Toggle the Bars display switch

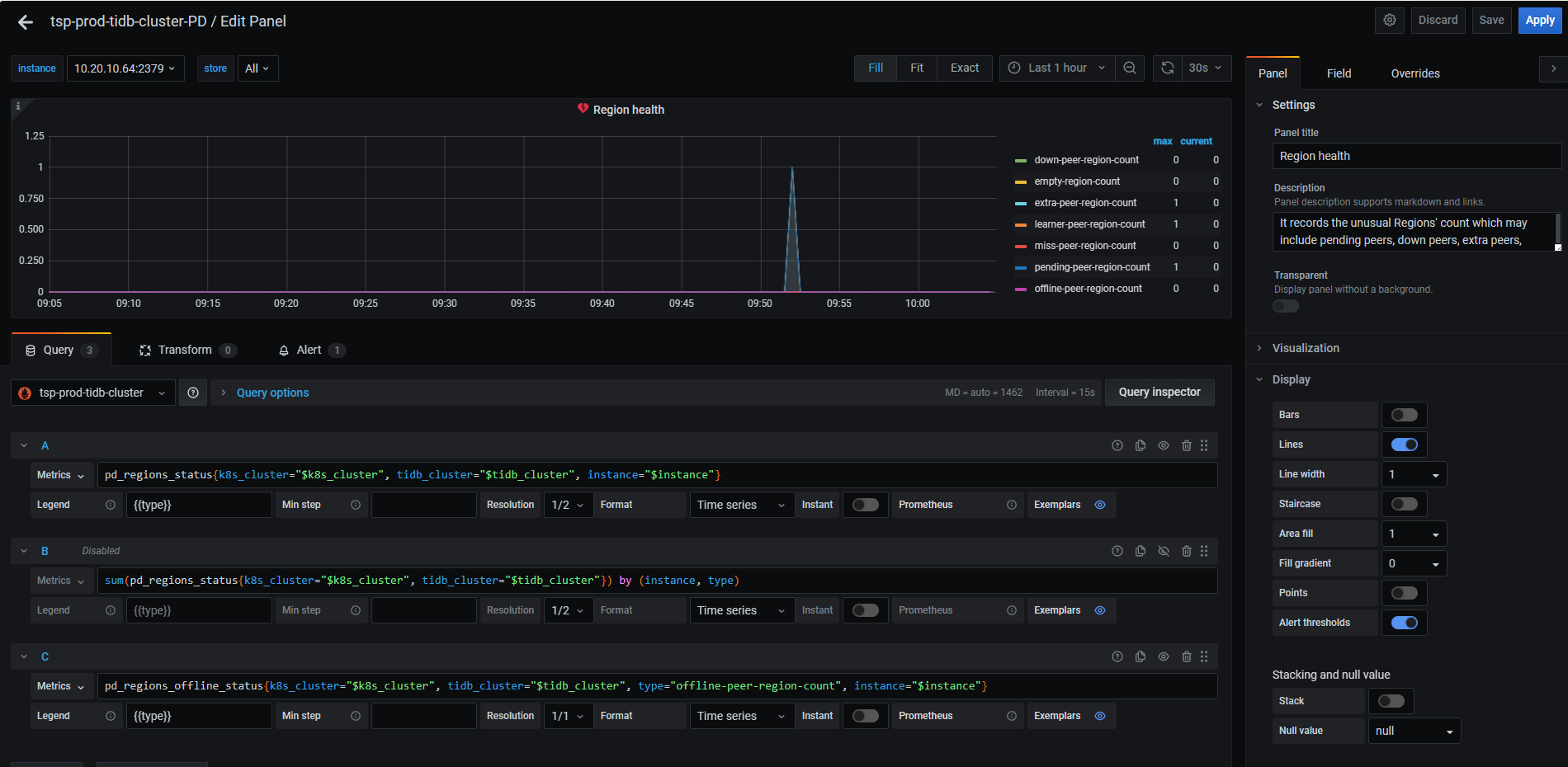[x=1404, y=415]
